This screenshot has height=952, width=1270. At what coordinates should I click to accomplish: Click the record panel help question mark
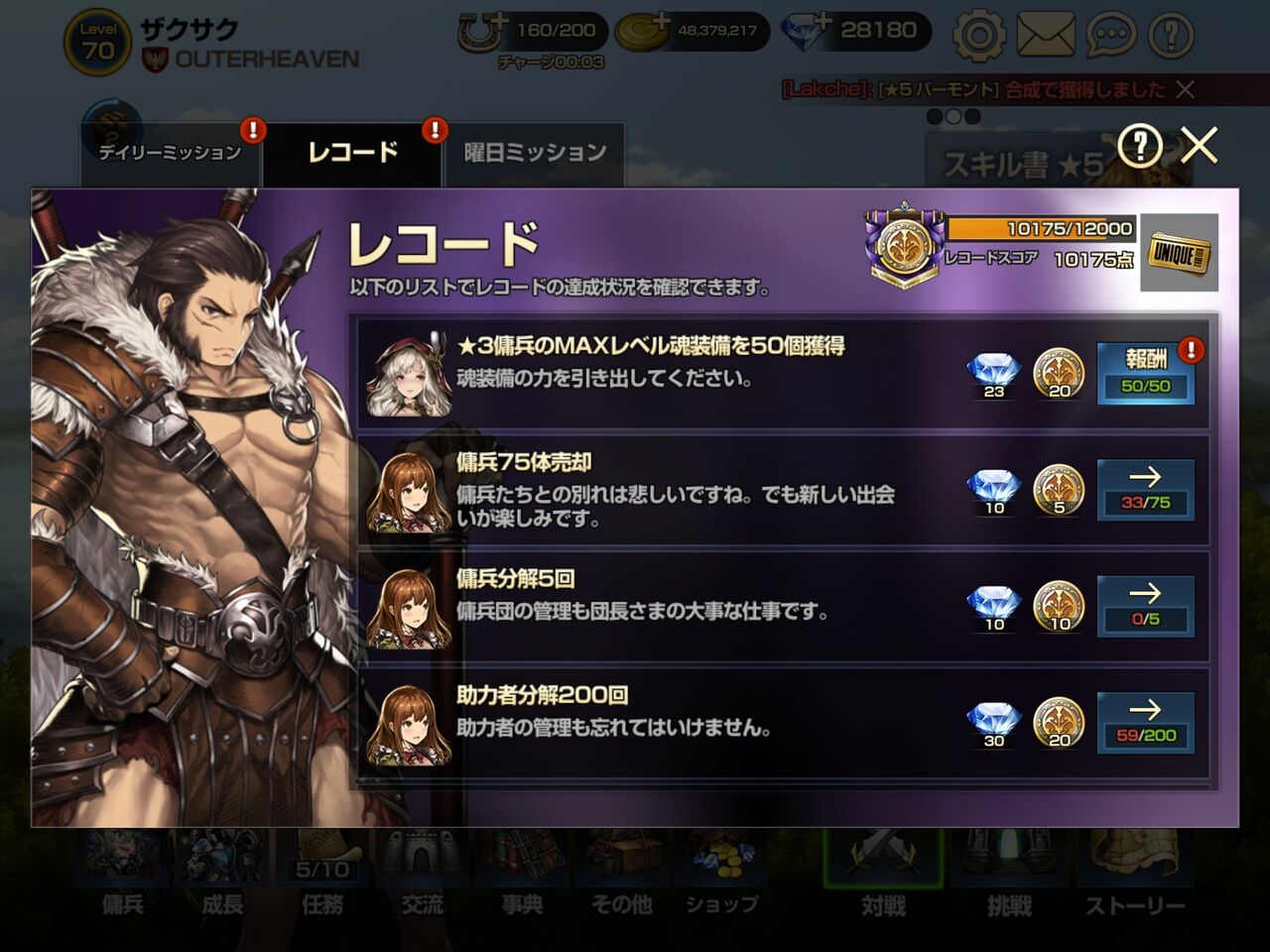pyautogui.click(x=1140, y=147)
